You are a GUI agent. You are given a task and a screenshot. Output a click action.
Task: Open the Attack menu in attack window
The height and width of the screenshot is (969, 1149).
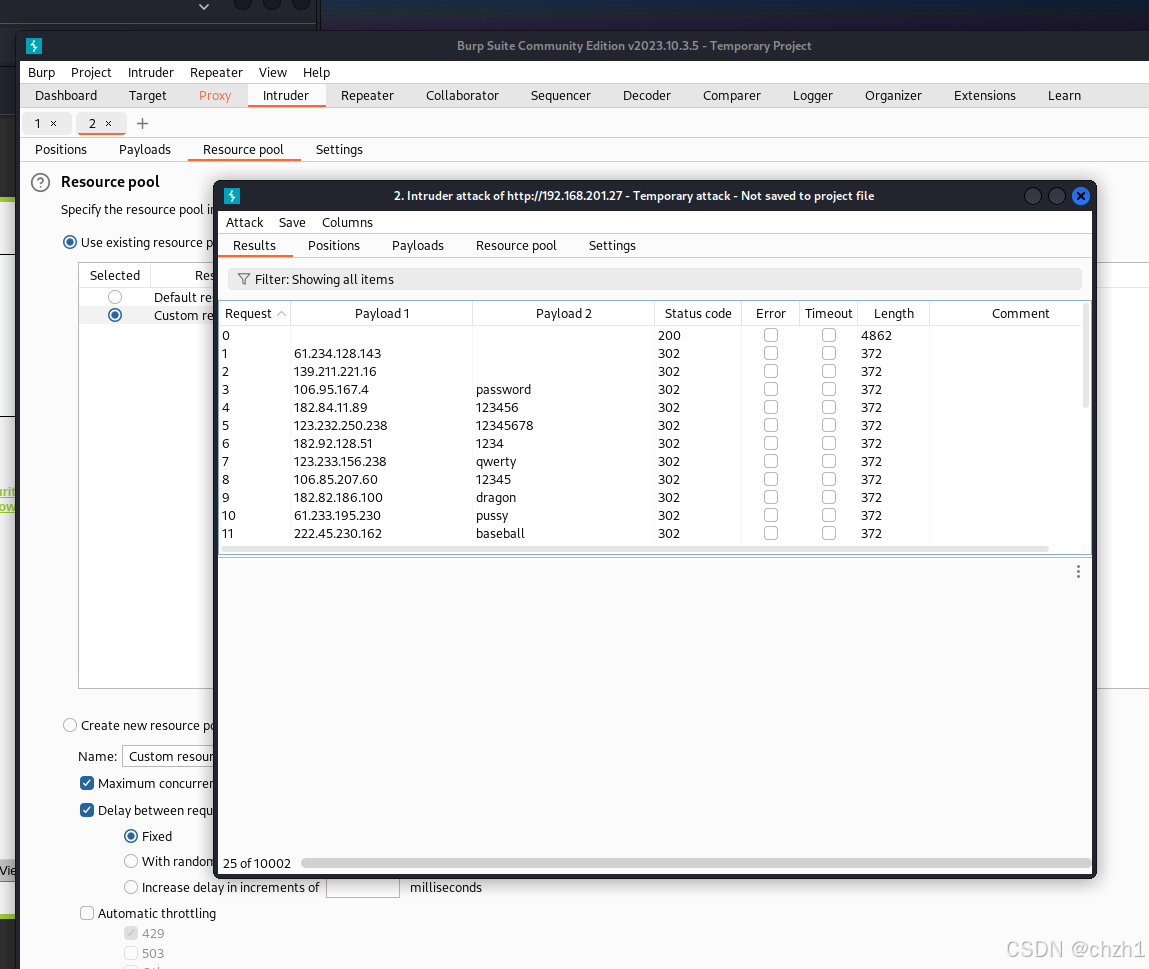(244, 222)
